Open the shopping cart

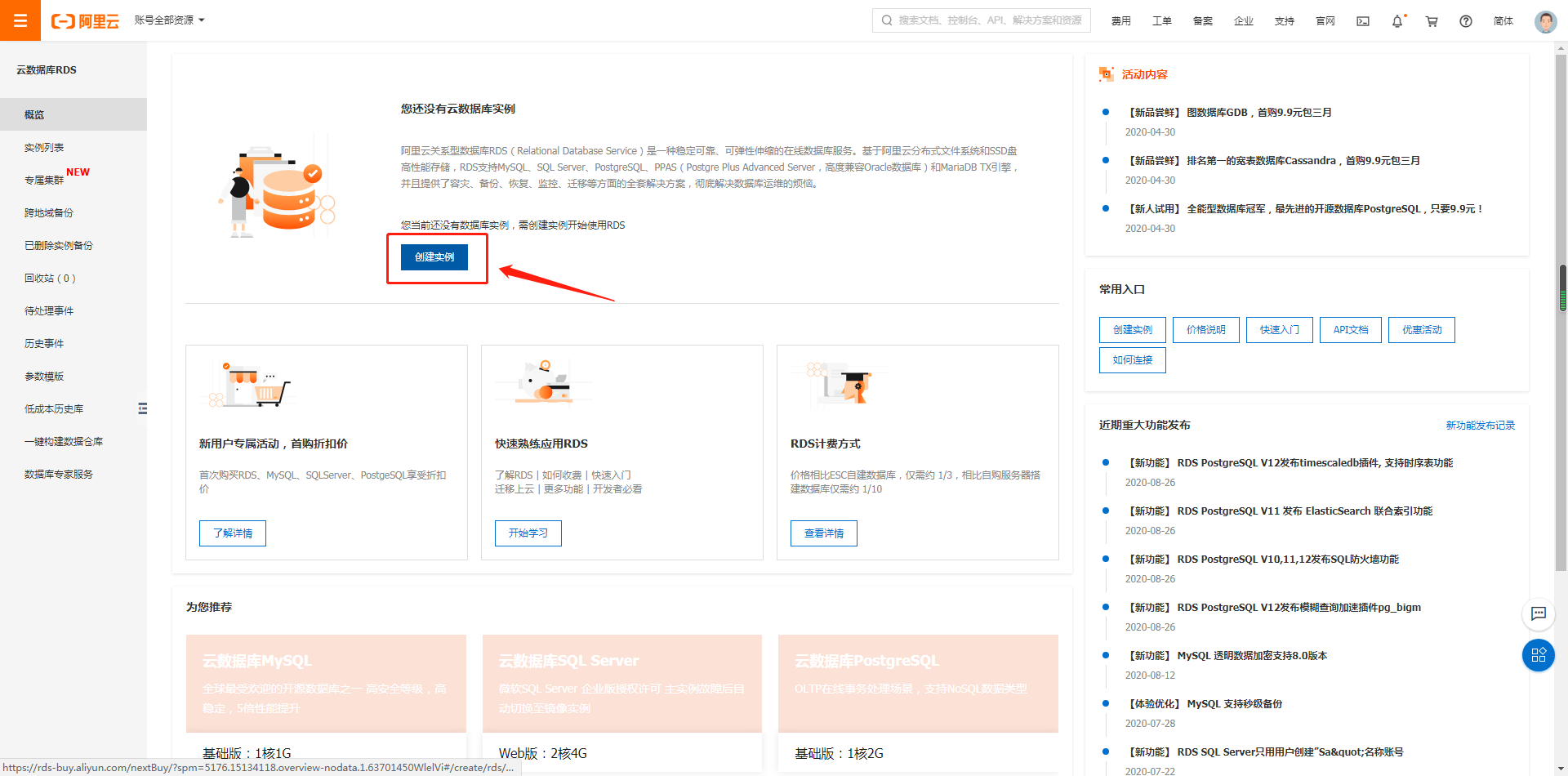click(x=1432, y=21)
